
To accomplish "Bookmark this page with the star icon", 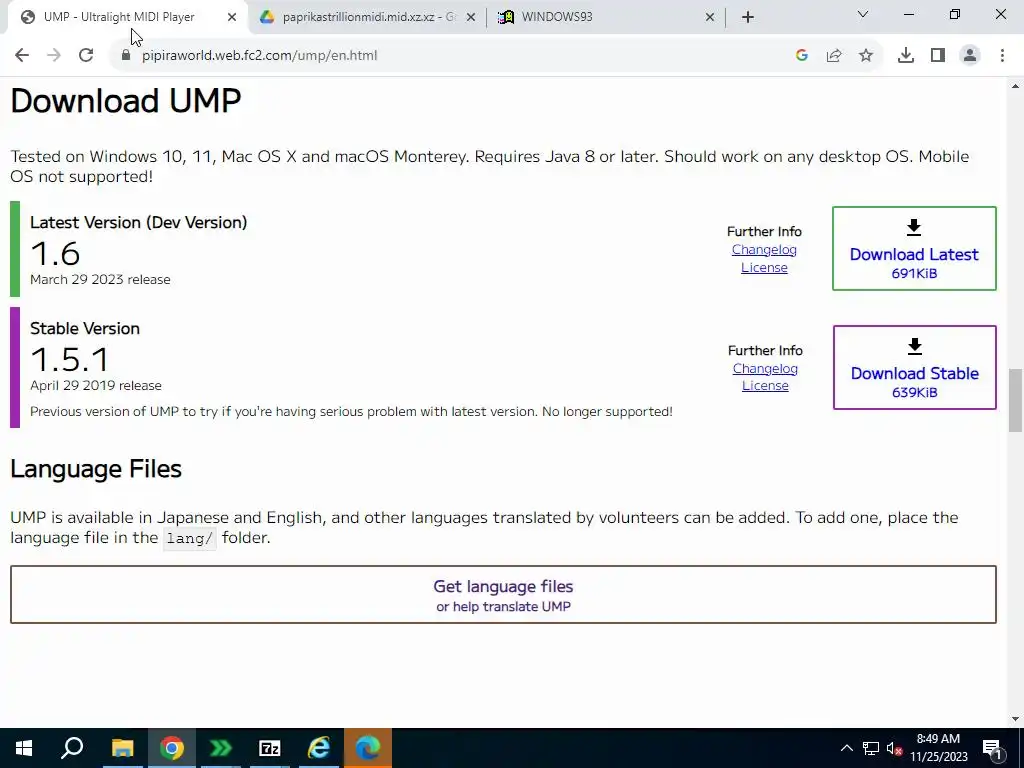I will [866, 56].
